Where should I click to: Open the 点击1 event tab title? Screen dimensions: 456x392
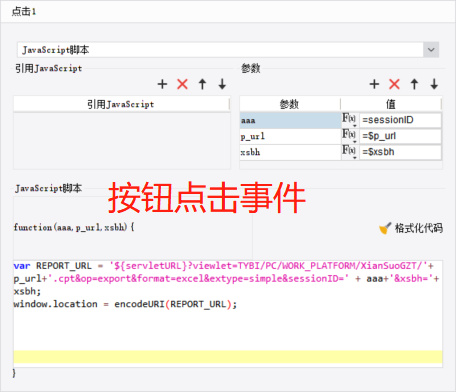pos(24,12)
